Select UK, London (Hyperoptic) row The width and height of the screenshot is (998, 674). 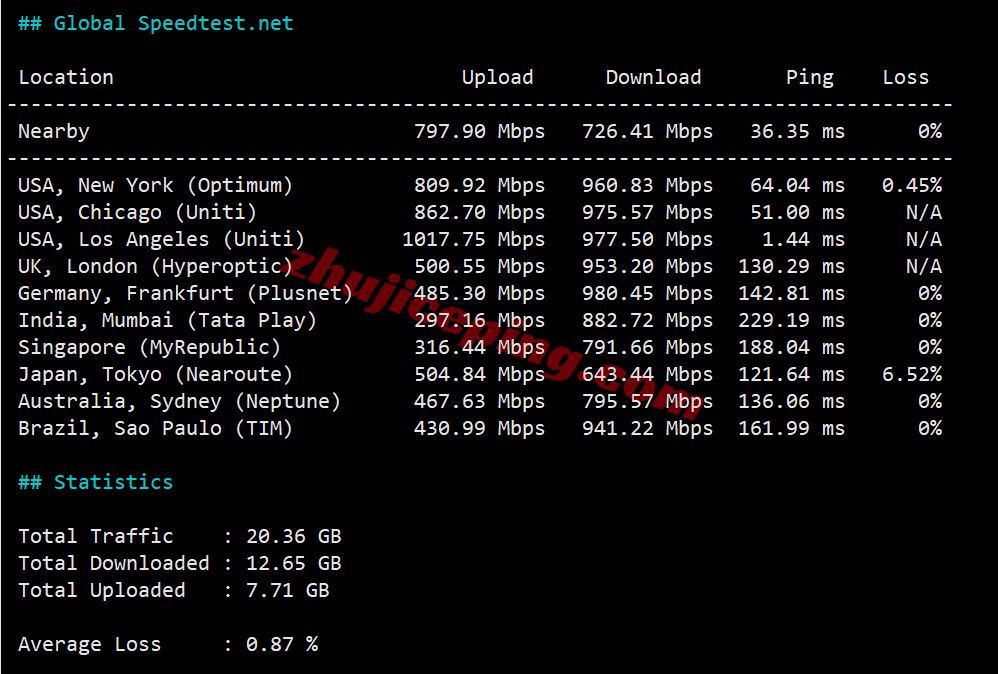[x=481, y=266]
